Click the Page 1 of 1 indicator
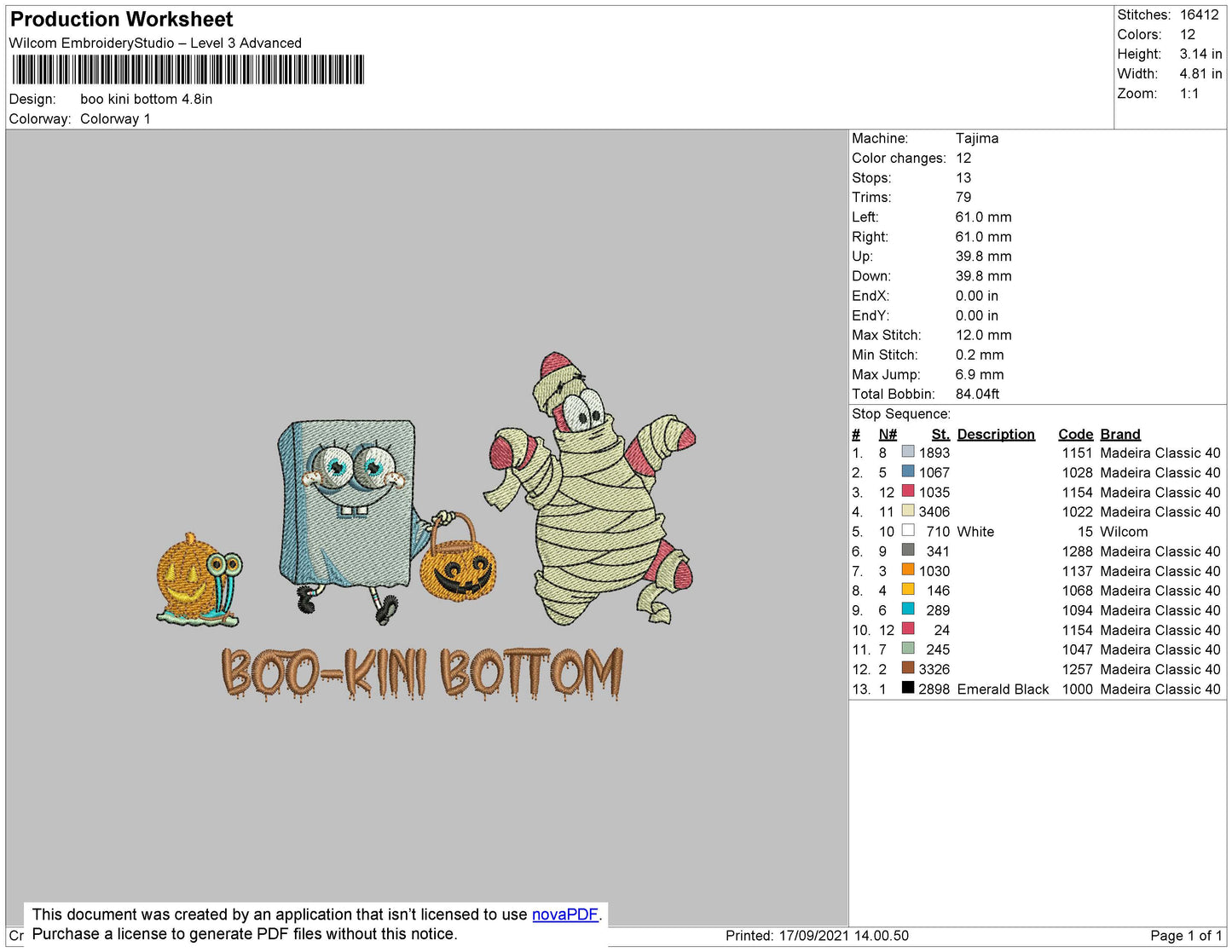The width and height of the screenshot is (1232, 952). click(x=1185, y=936)
